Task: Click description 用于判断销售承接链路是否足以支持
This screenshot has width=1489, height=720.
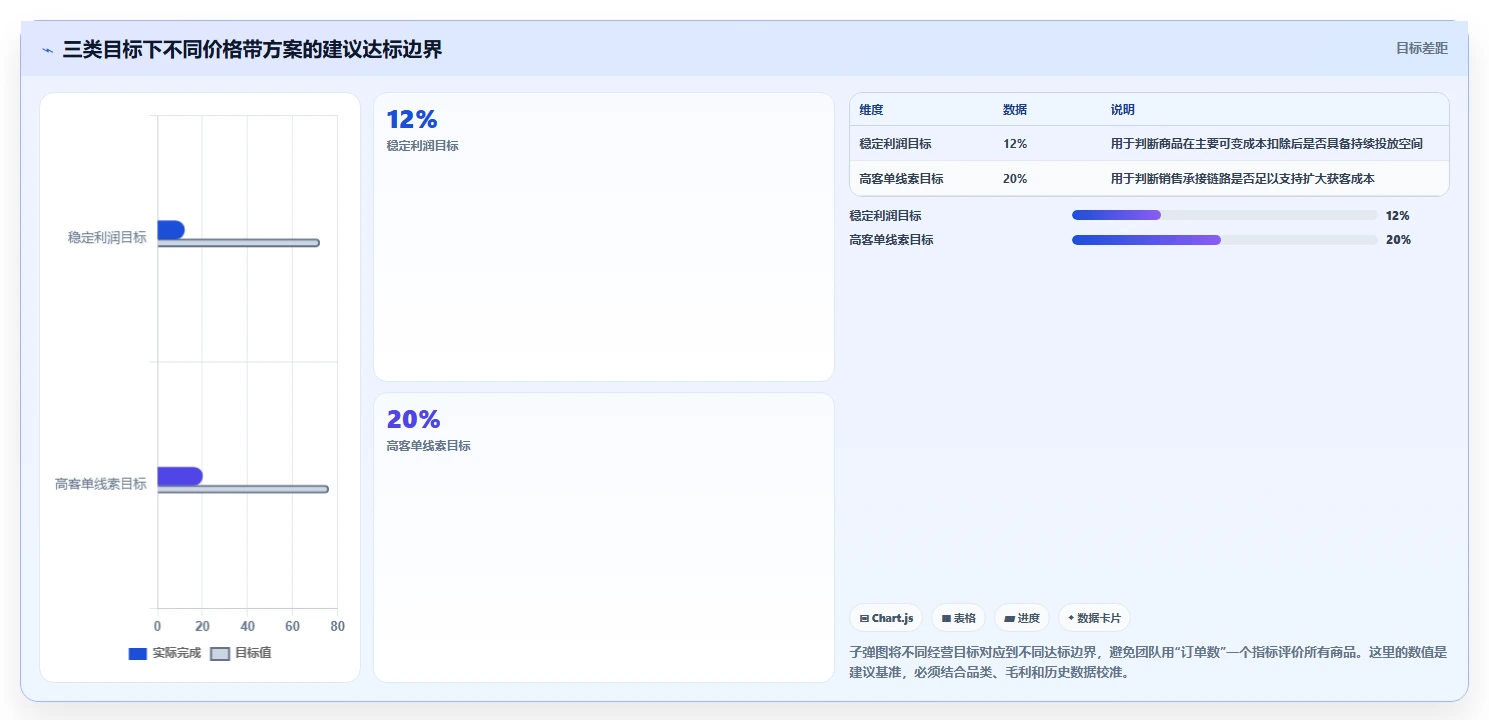Action: point(1243,179)
